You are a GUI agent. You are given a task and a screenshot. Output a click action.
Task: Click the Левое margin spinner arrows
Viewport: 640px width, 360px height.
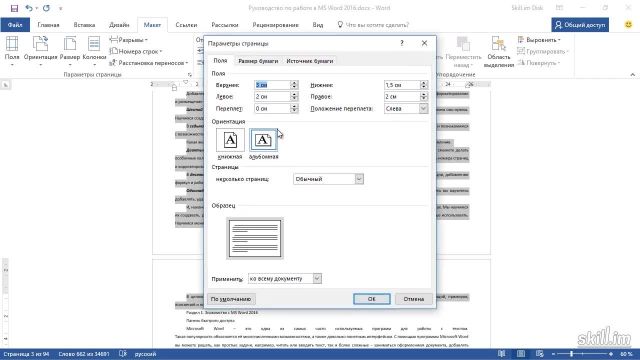pyautogui.click(x=294, y=97)
